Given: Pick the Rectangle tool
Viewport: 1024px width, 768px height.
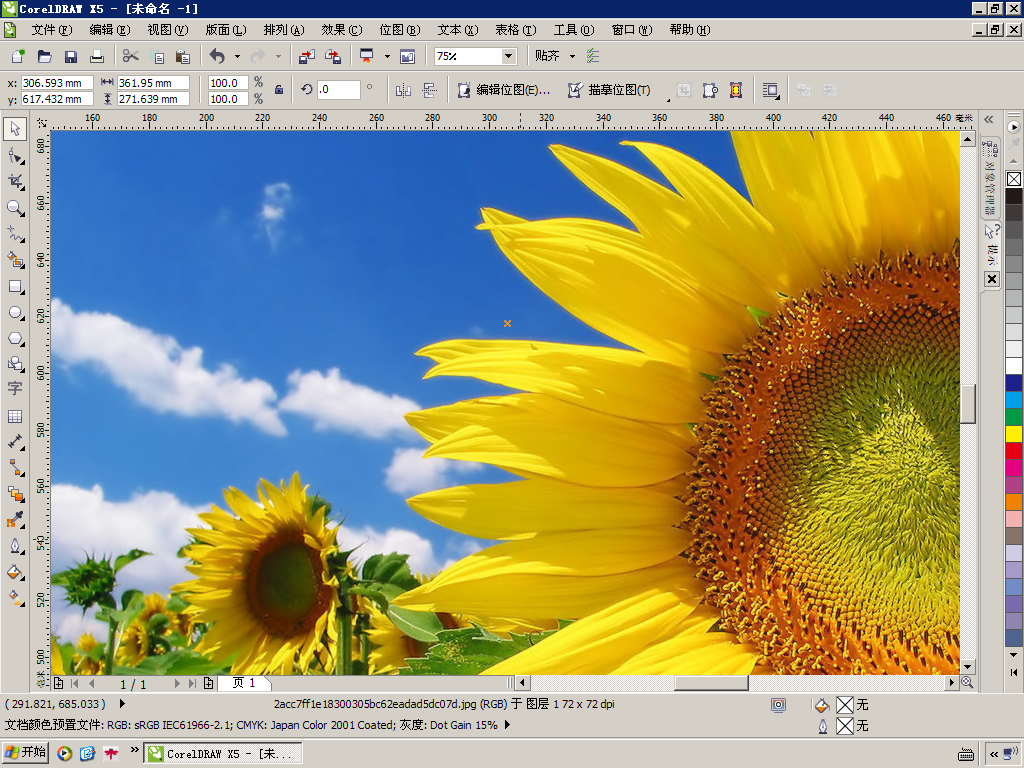Looking at the screenshot, I should (x=15, y=286).
